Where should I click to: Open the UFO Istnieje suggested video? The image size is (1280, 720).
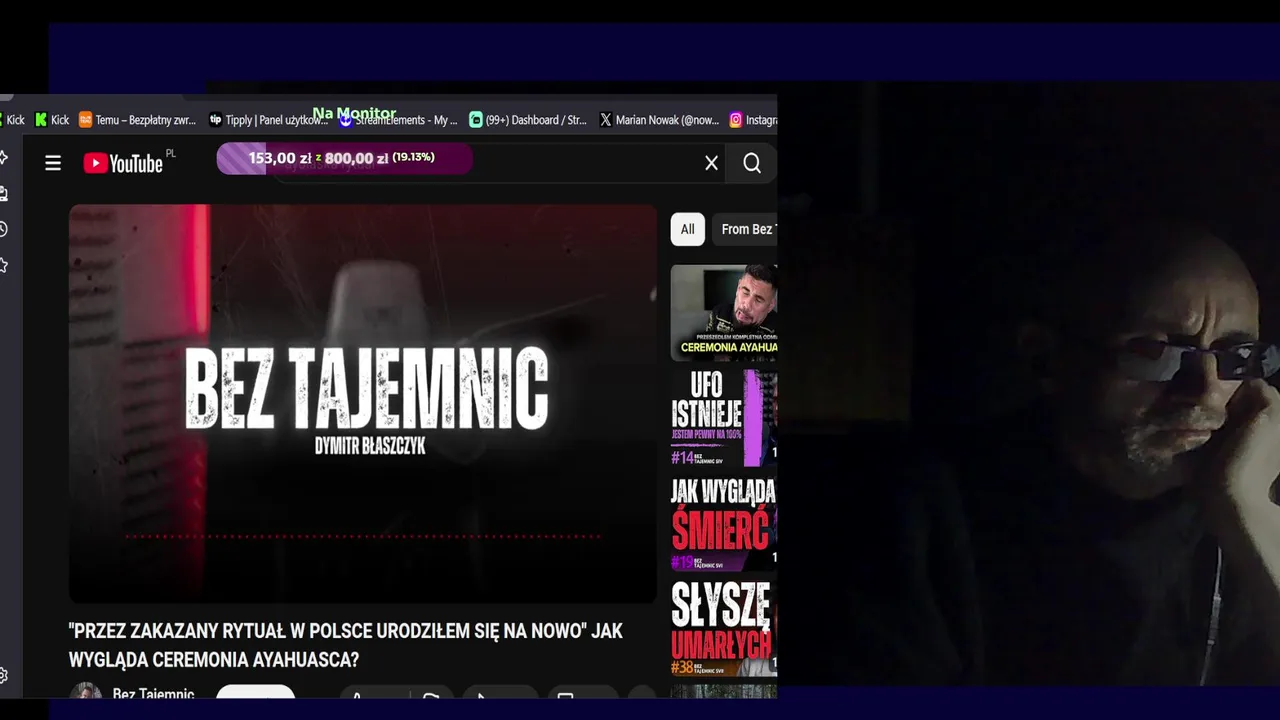tap(724, 418)
